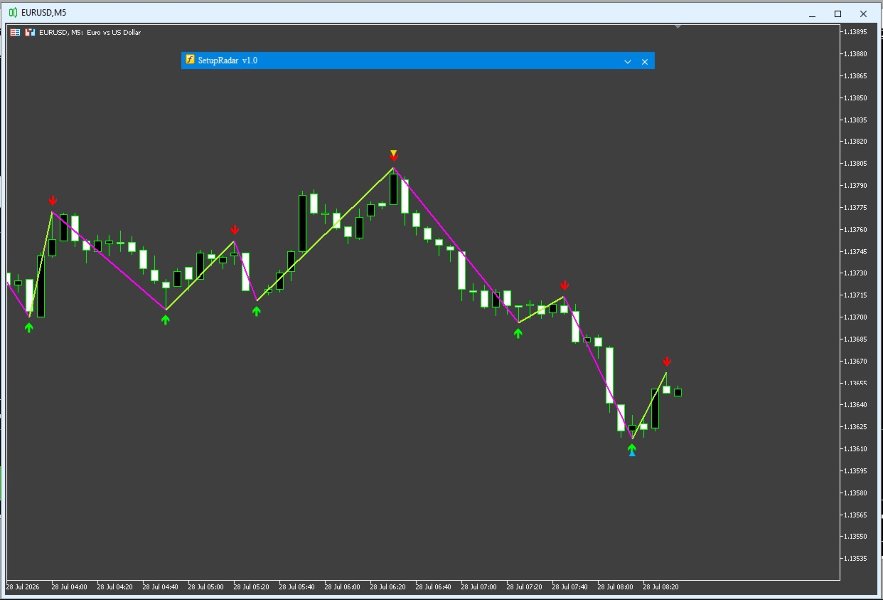Minimize the EURUSD,M5 chart window
The image size is (883, 600).
pos(812,14)
